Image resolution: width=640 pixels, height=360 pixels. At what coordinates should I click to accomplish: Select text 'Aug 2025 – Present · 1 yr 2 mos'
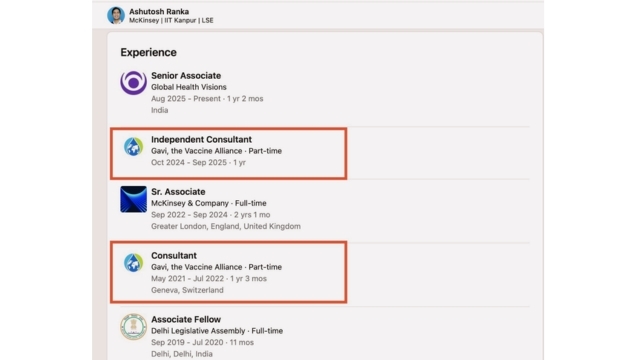click(207, 99)
